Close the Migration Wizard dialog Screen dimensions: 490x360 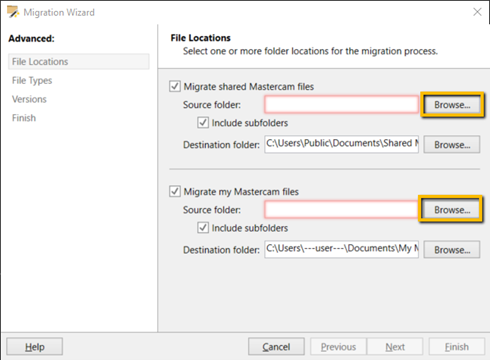click(x=477, y=12)
